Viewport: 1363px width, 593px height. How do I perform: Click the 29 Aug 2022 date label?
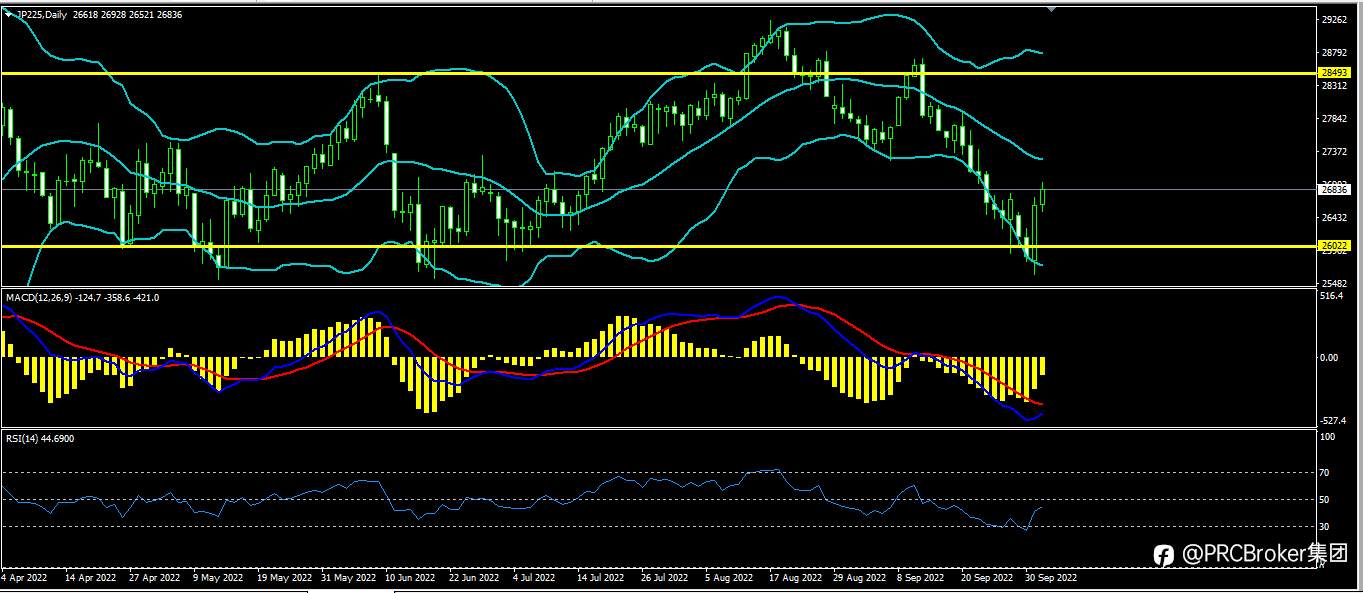click(860, 577)
